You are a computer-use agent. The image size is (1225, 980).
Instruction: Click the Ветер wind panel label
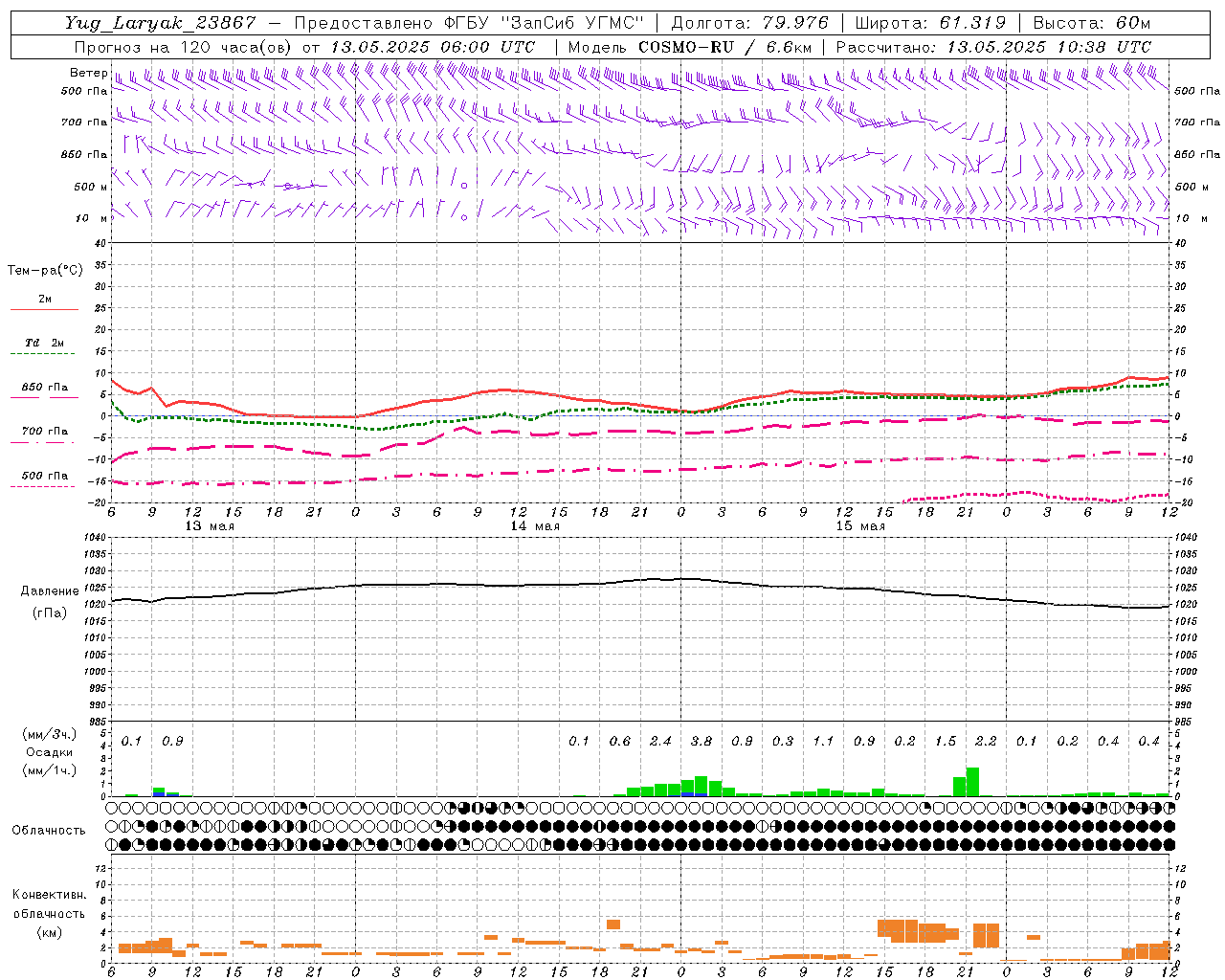(88, 73)
